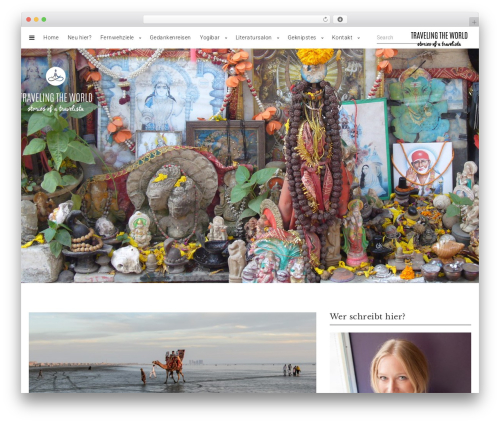
Task: Expand Geknipstes dropdown arrow
Action: point(322,38)
